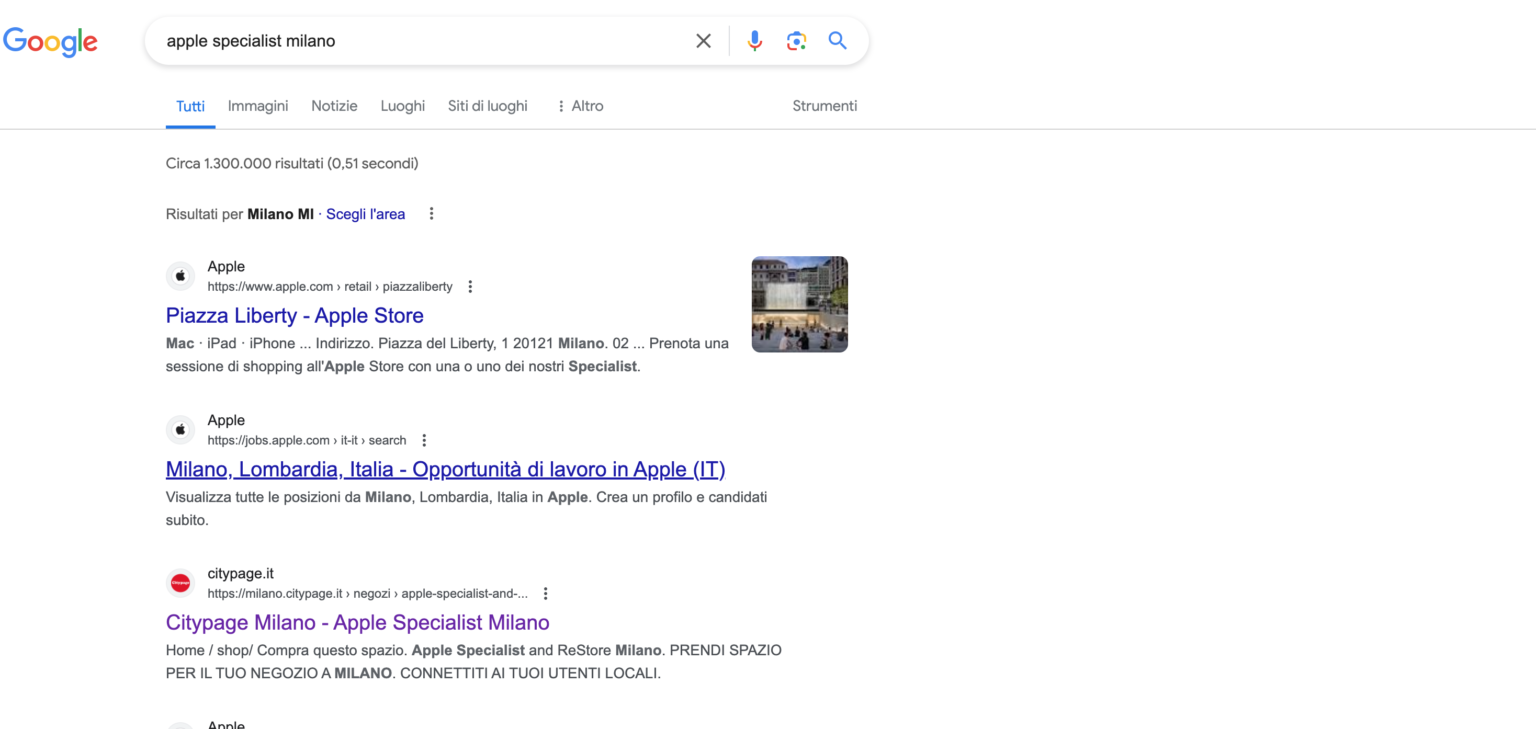Expand the Altro search options menu
Image resolution: width=1536 pixels, height=729 pixels.
coord(580,105)
